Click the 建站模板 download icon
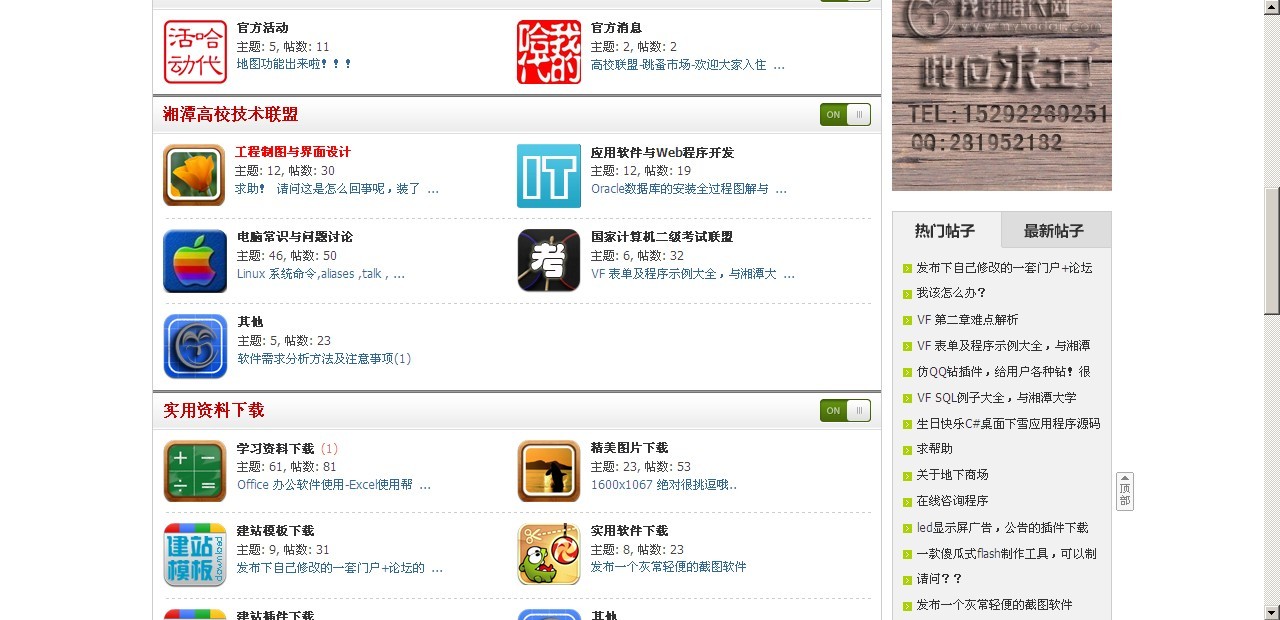This screenshot has height=620, width=1280. click(195, 554)
